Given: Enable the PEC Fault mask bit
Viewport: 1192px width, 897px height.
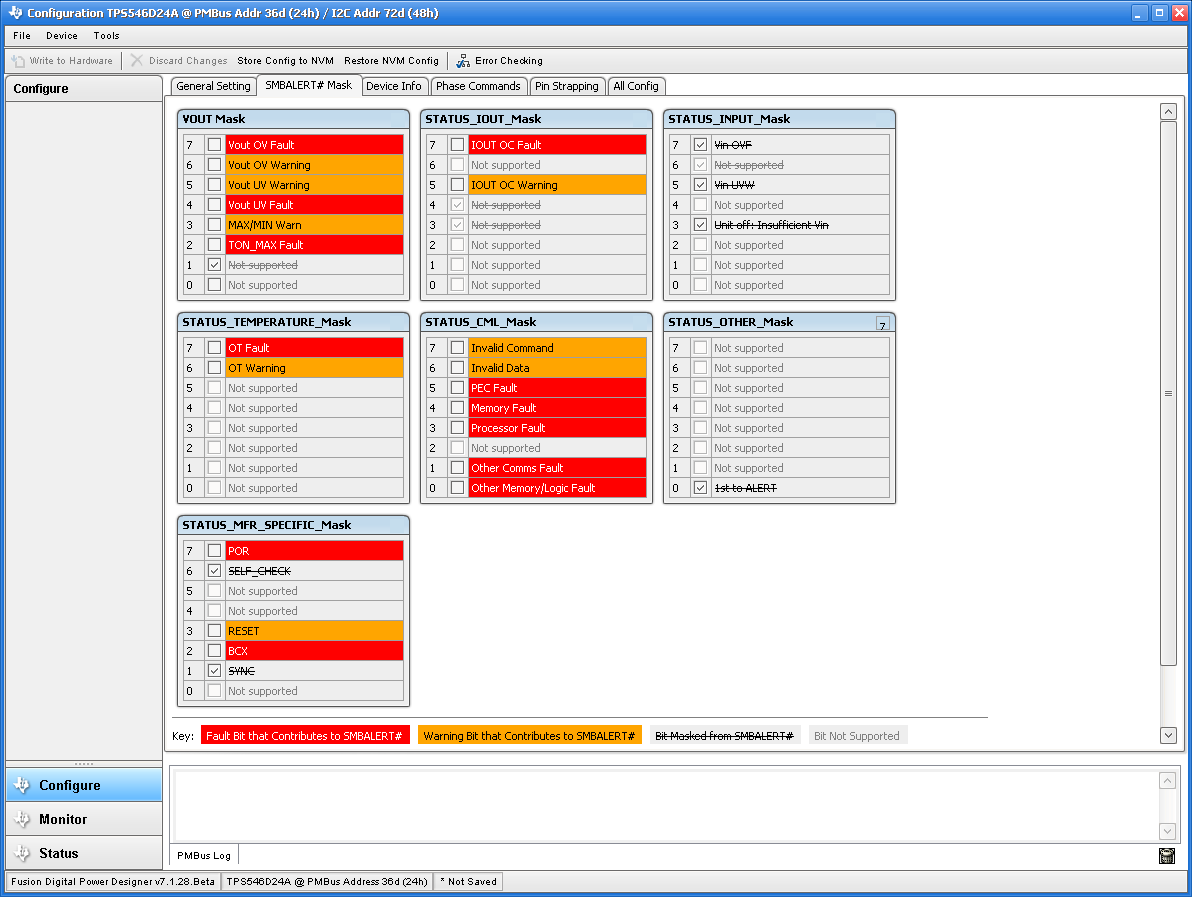Looking at the screenshot, I should point(457,387).
